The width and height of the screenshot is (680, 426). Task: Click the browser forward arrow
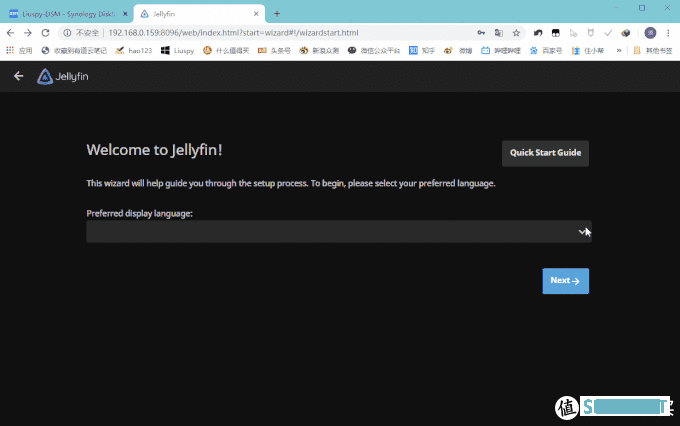pyautogui.click(x=28, y=33)
